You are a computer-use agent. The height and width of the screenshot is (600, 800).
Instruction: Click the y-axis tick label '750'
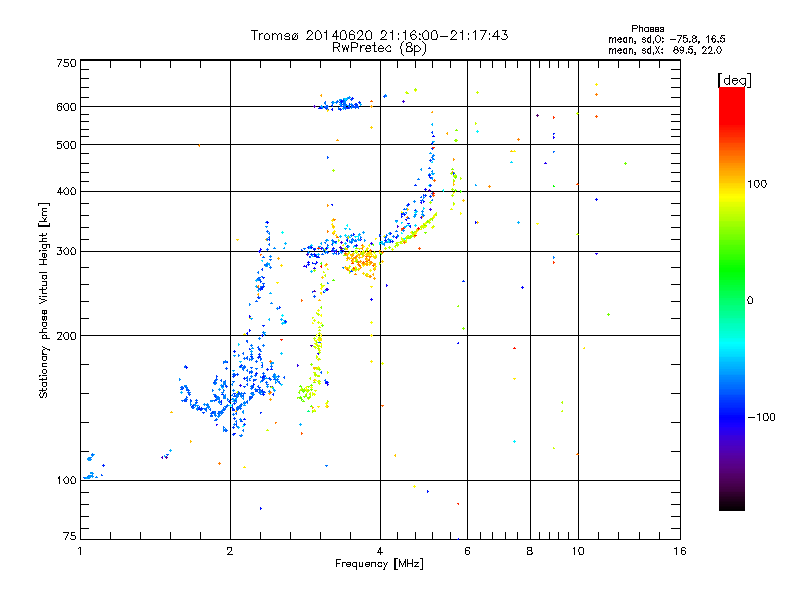[66, 63]
